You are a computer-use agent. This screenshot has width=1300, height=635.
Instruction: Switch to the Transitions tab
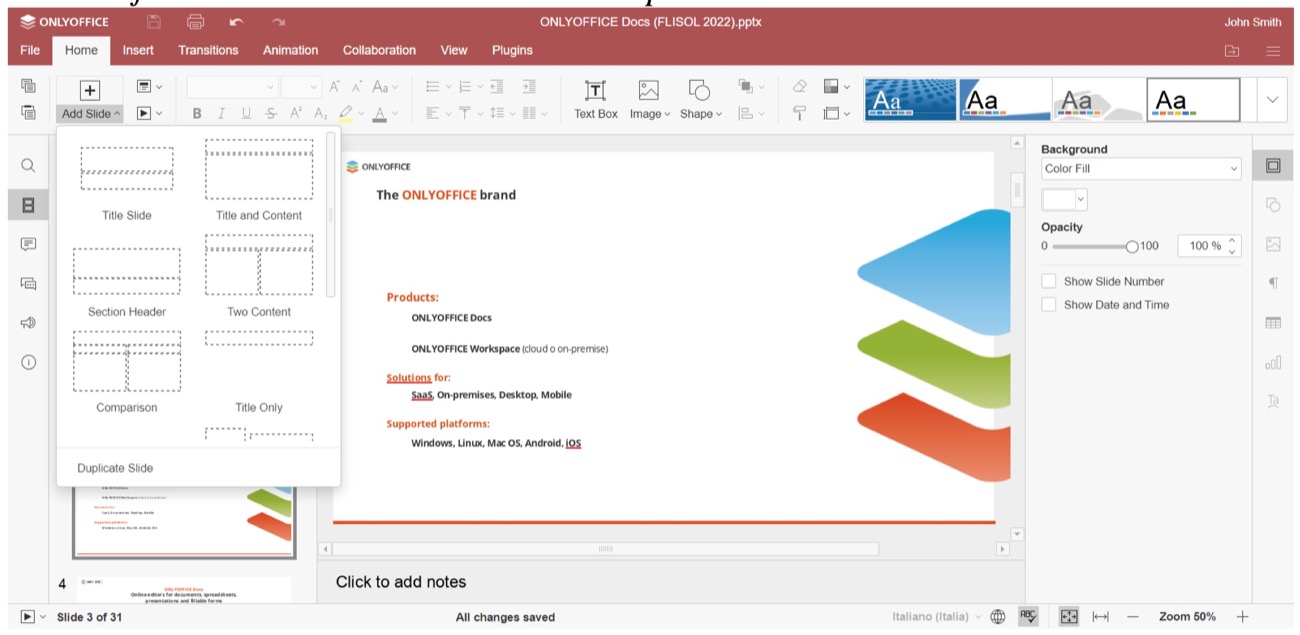click(x=208, y=50)
